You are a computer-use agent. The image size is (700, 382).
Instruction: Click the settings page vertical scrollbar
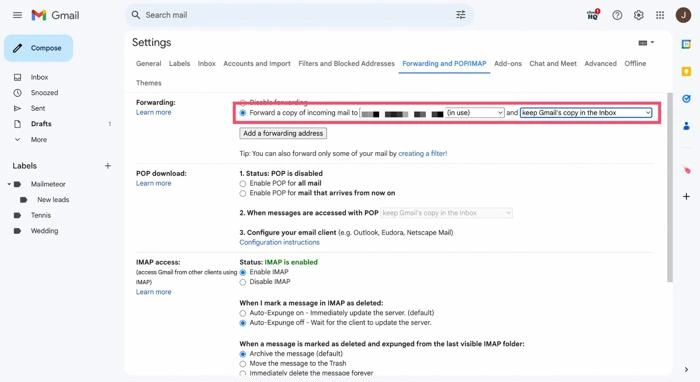[x=670, y=187]
